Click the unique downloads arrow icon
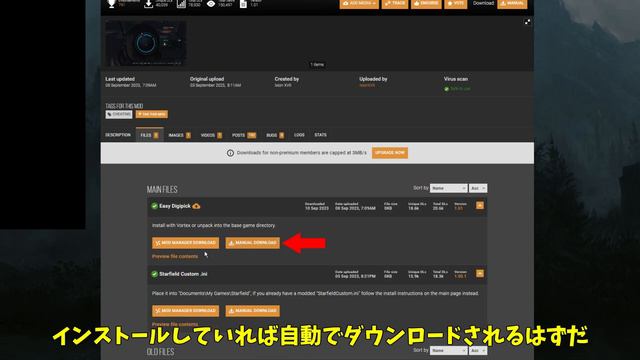 tap(149, 4)
